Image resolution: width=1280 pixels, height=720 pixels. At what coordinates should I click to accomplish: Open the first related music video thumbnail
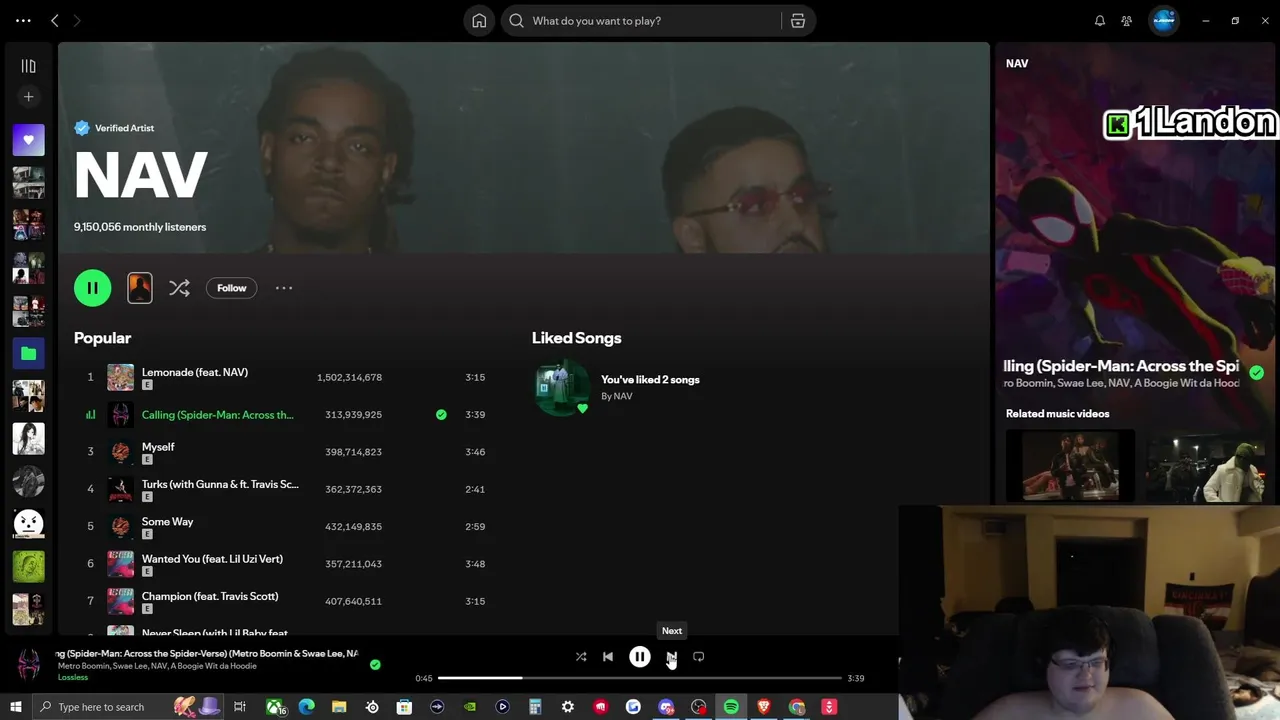(1070, 466)
